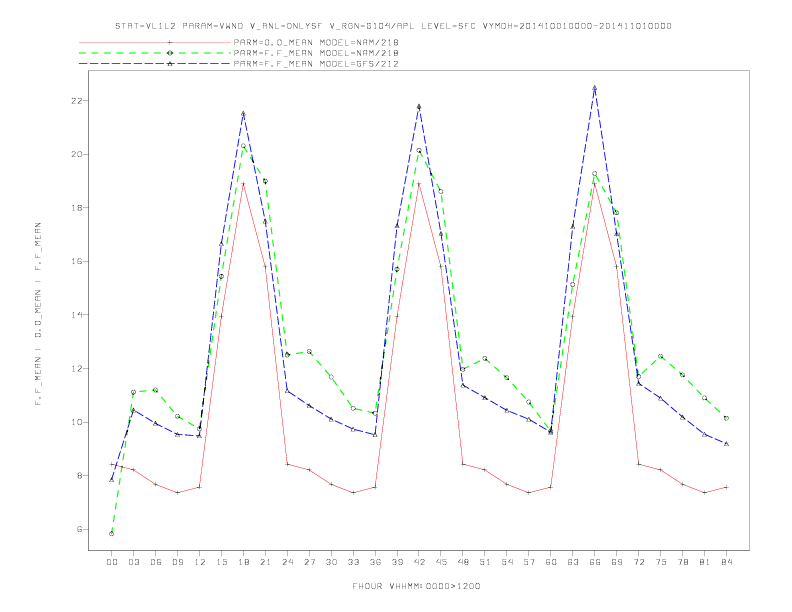
Task: Click x-axis tick label 72
Action: point(639,562)
